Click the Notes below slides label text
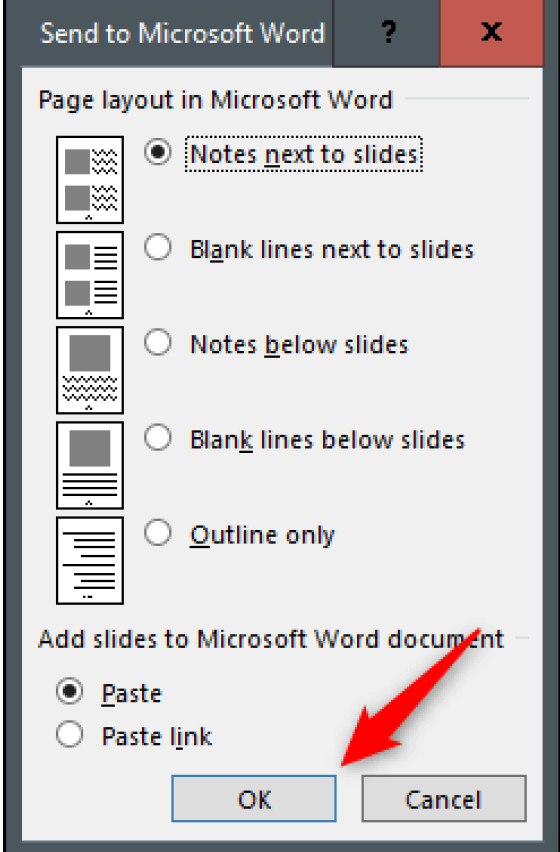 299,345
